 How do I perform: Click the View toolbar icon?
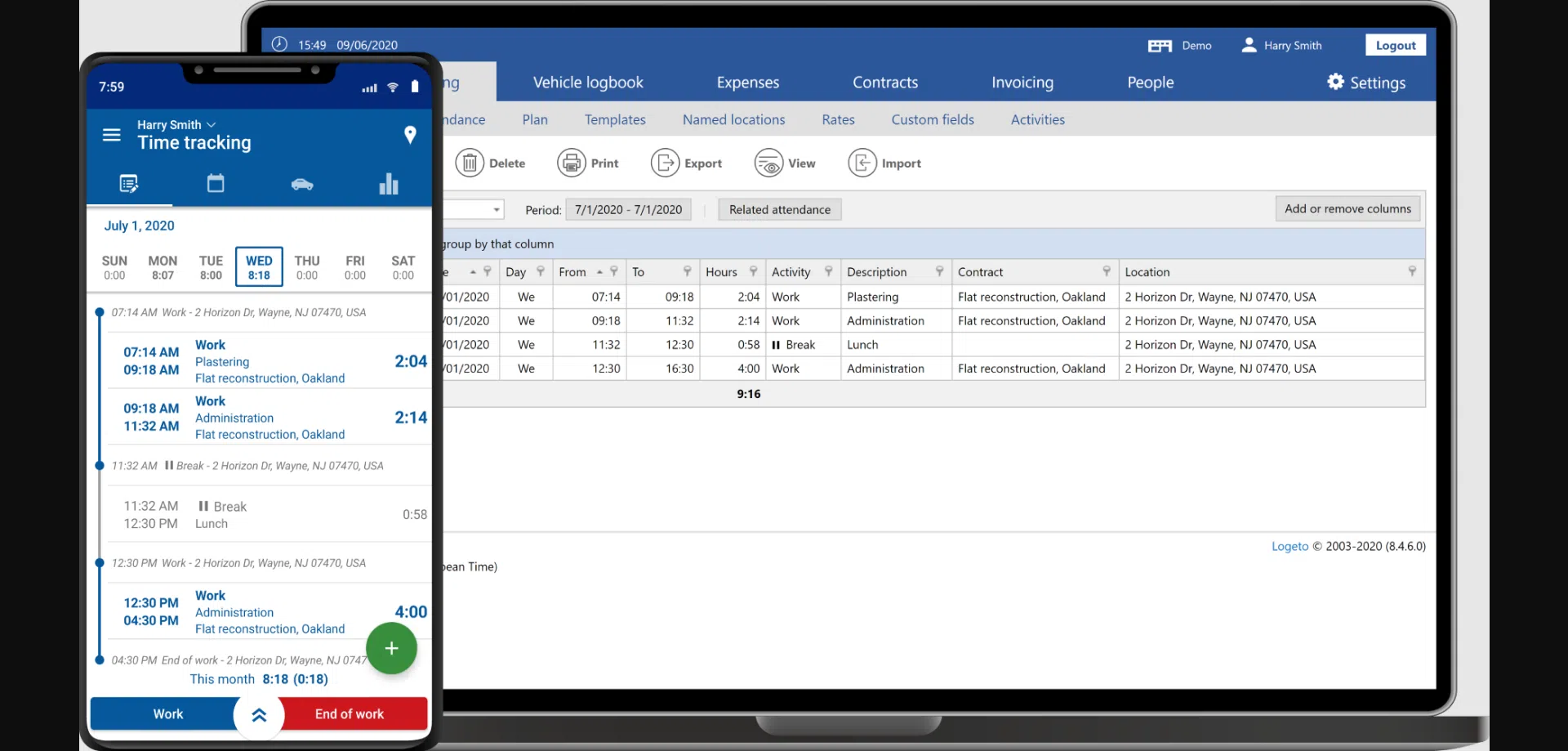(x=768, y=163)
